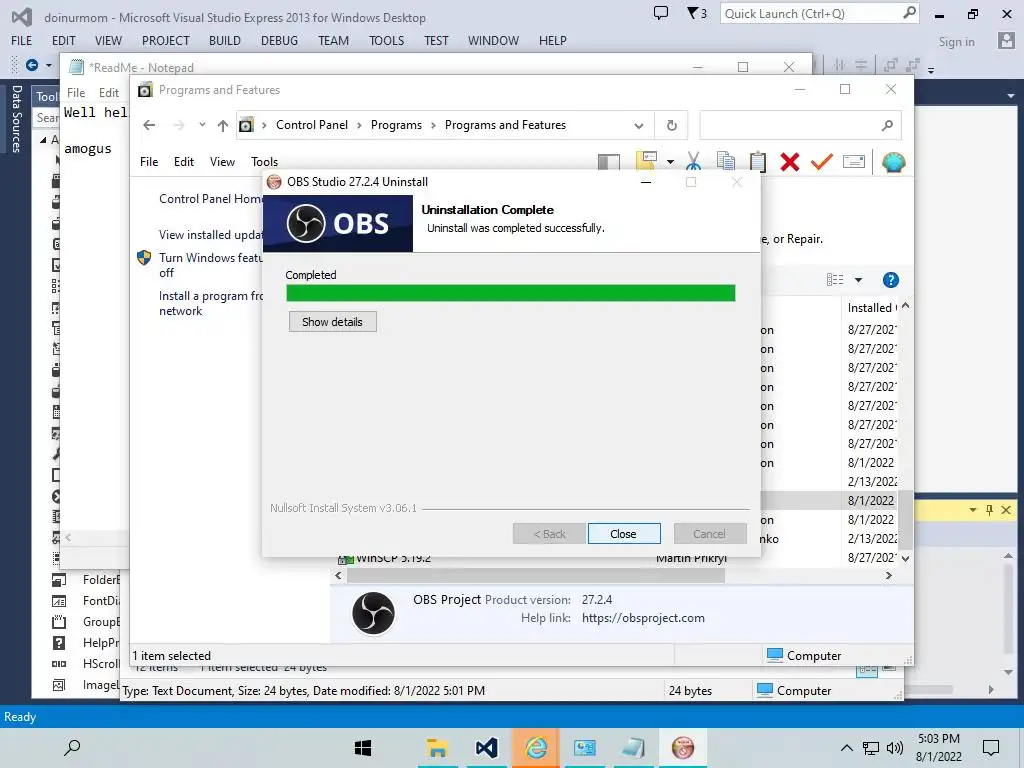
Task: Open the Visual Studio toolbar overflow dropdown
Action: 931,70
